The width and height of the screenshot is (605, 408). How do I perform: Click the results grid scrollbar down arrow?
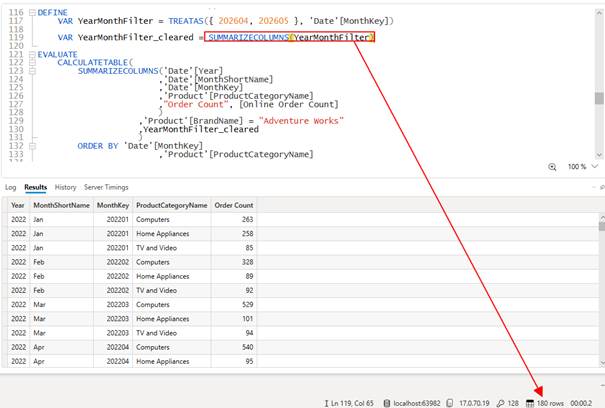pos(602,363)
